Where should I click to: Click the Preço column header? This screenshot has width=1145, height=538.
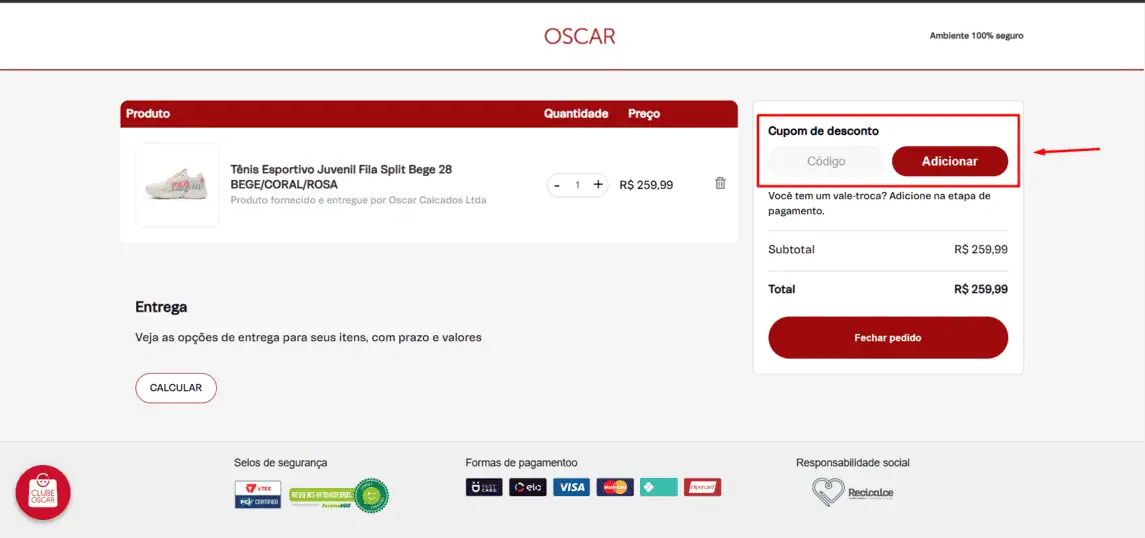644,114
